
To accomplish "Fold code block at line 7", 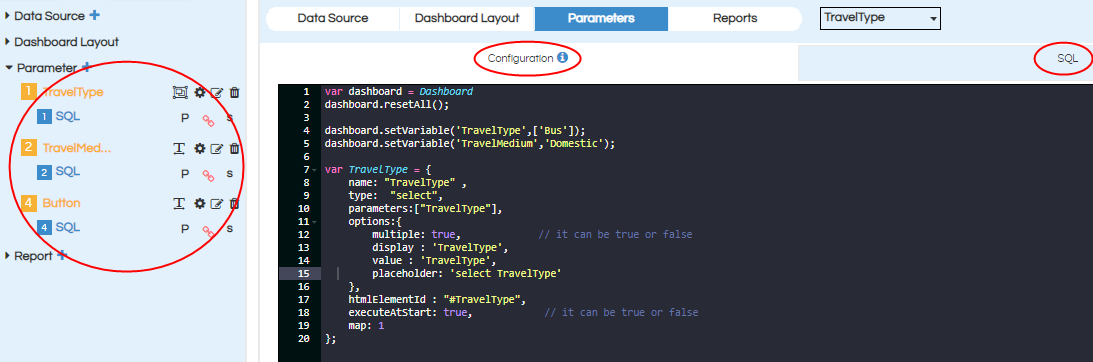I will pyautogui.click(x=316, y=169).
